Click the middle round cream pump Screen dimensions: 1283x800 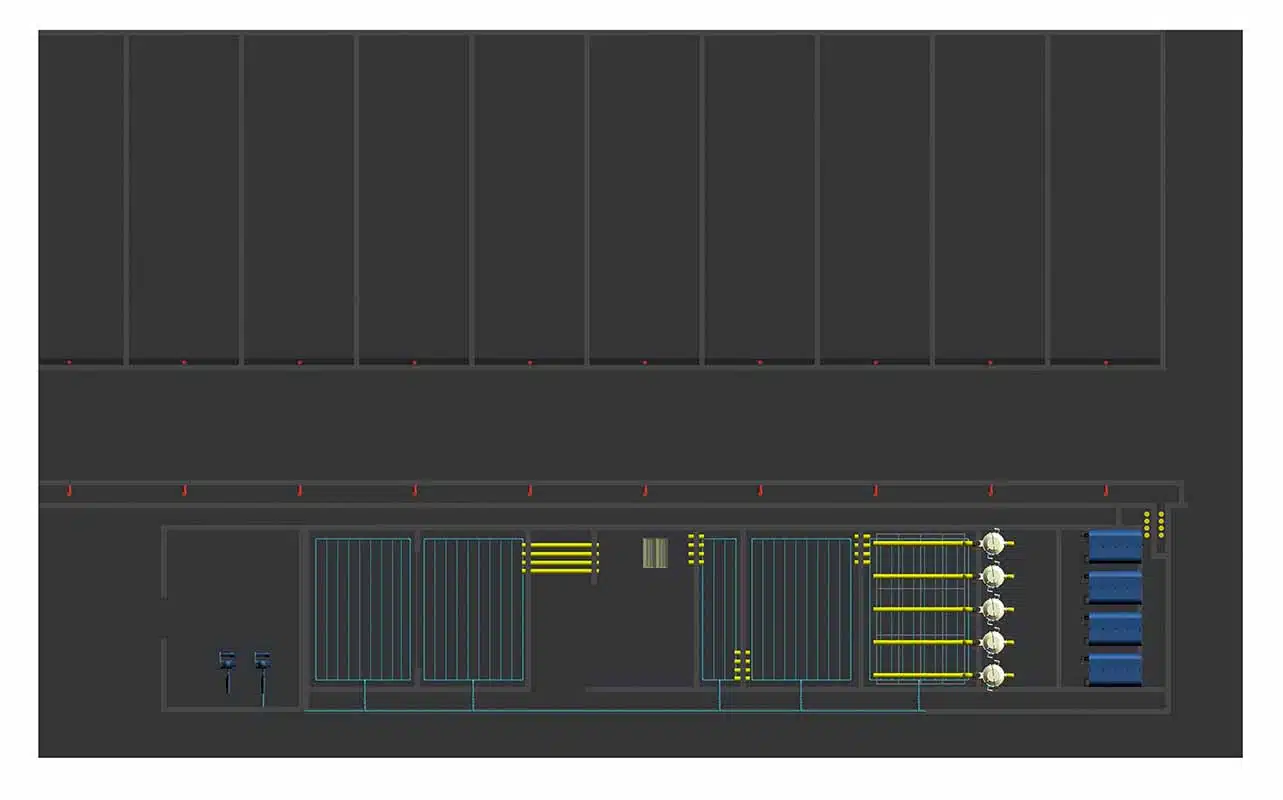[x=992, y=609]
